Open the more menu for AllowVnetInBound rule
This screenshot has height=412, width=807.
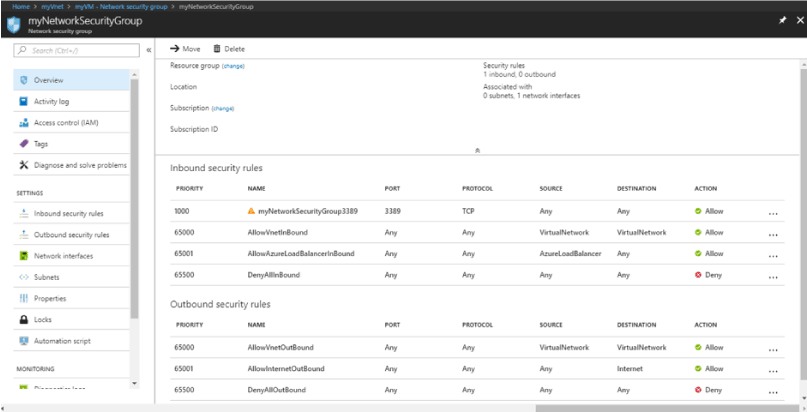773,235
